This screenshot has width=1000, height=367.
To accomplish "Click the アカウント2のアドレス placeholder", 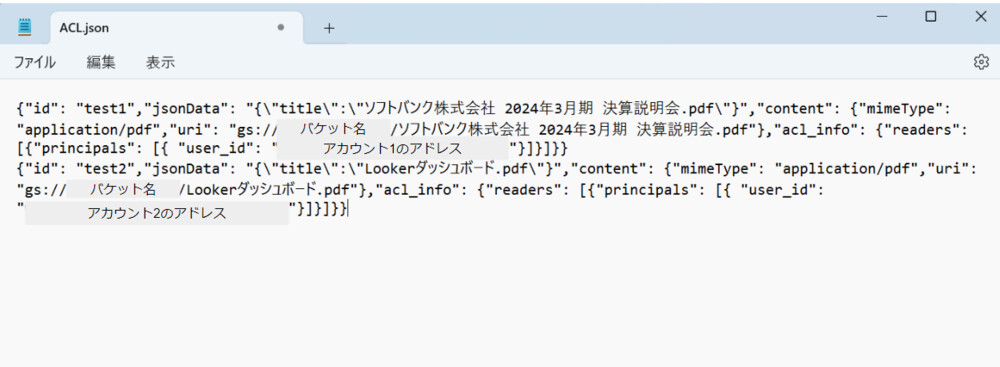I will (157, 213).
